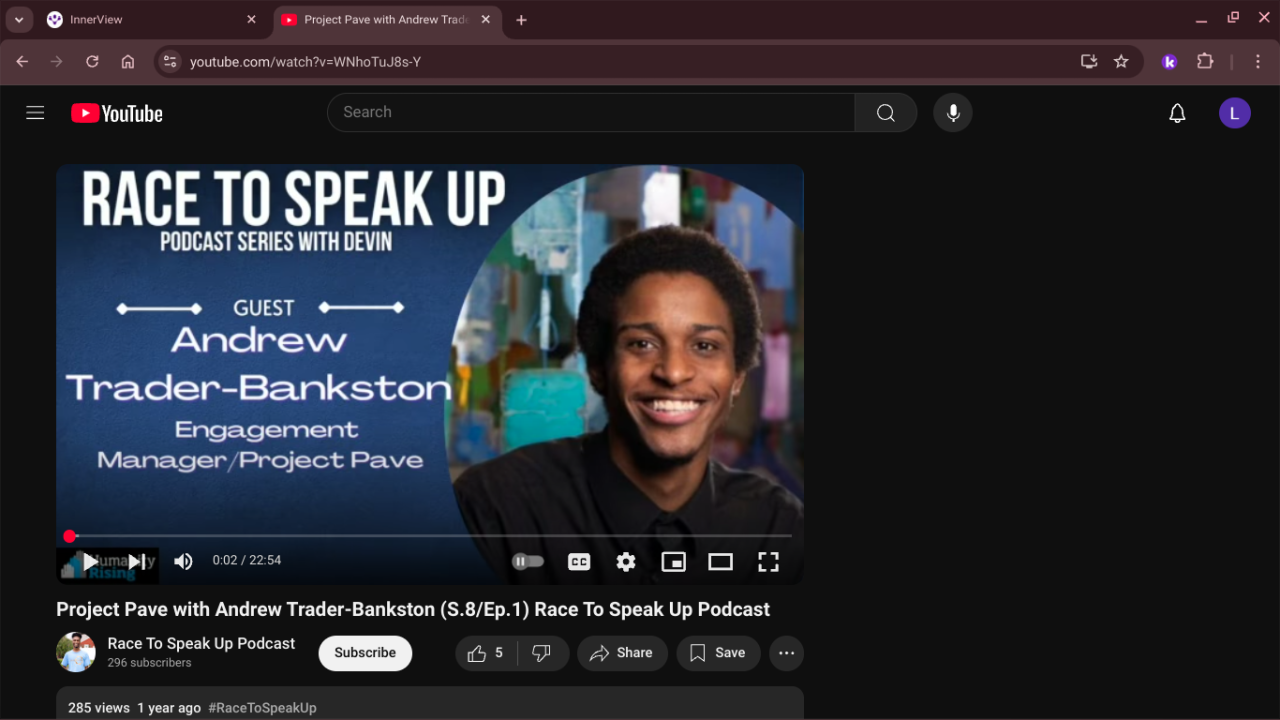Viewport: 1280px width, 720px height.
Task: Open the purple K extension
Action: tap(1169, 62)
